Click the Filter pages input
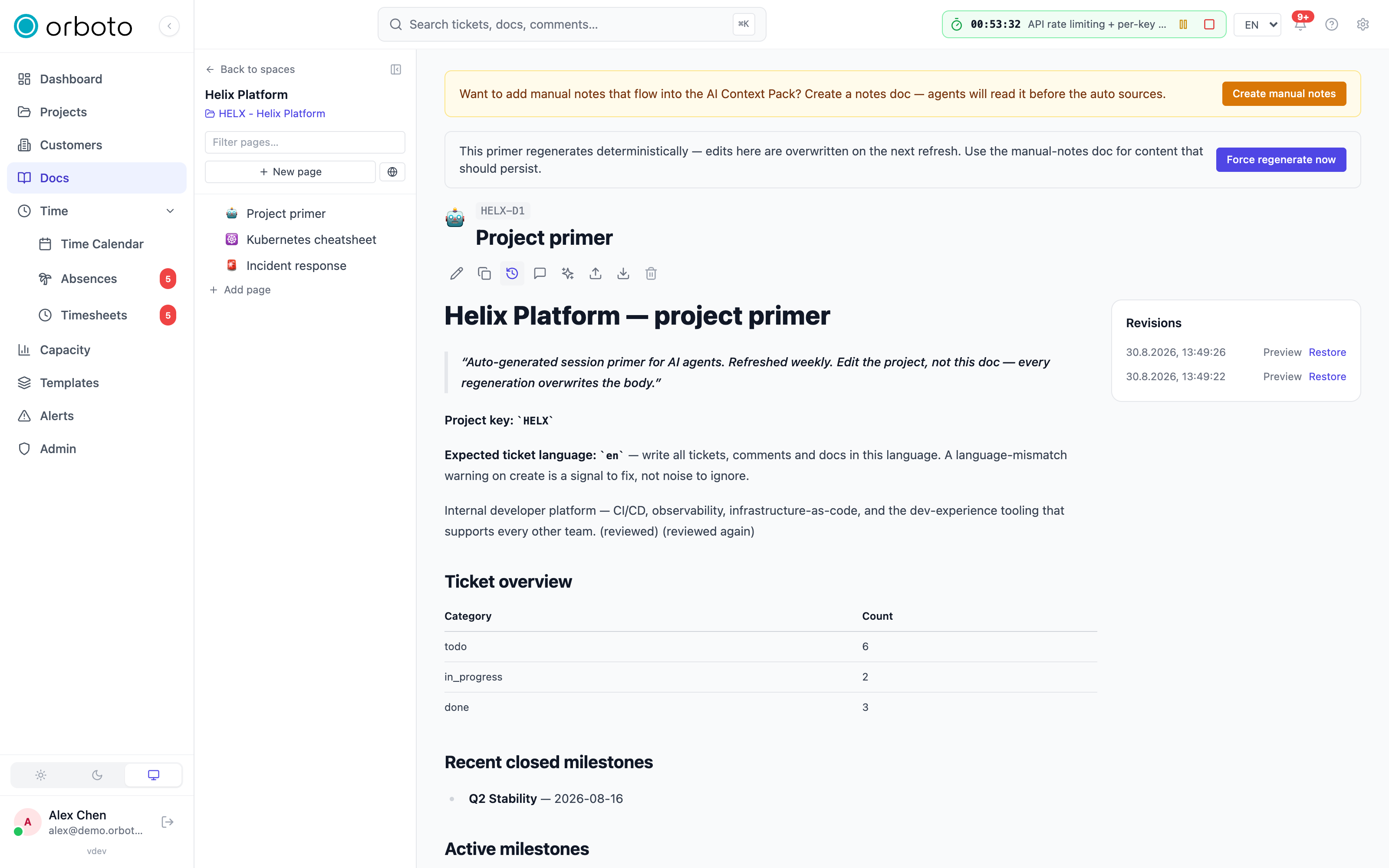 click(x=305, y=142)
